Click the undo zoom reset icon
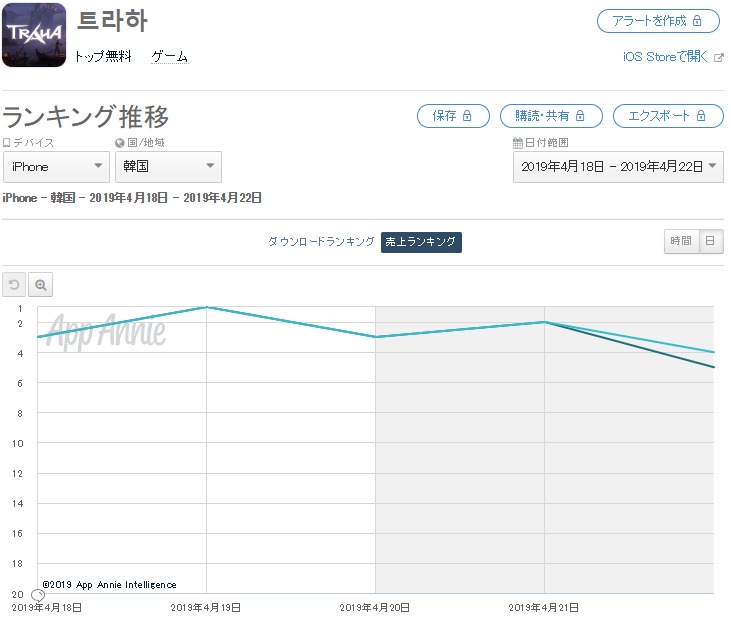Image resolution: width=731 pixels, height=618 pixels. point(14,284)
